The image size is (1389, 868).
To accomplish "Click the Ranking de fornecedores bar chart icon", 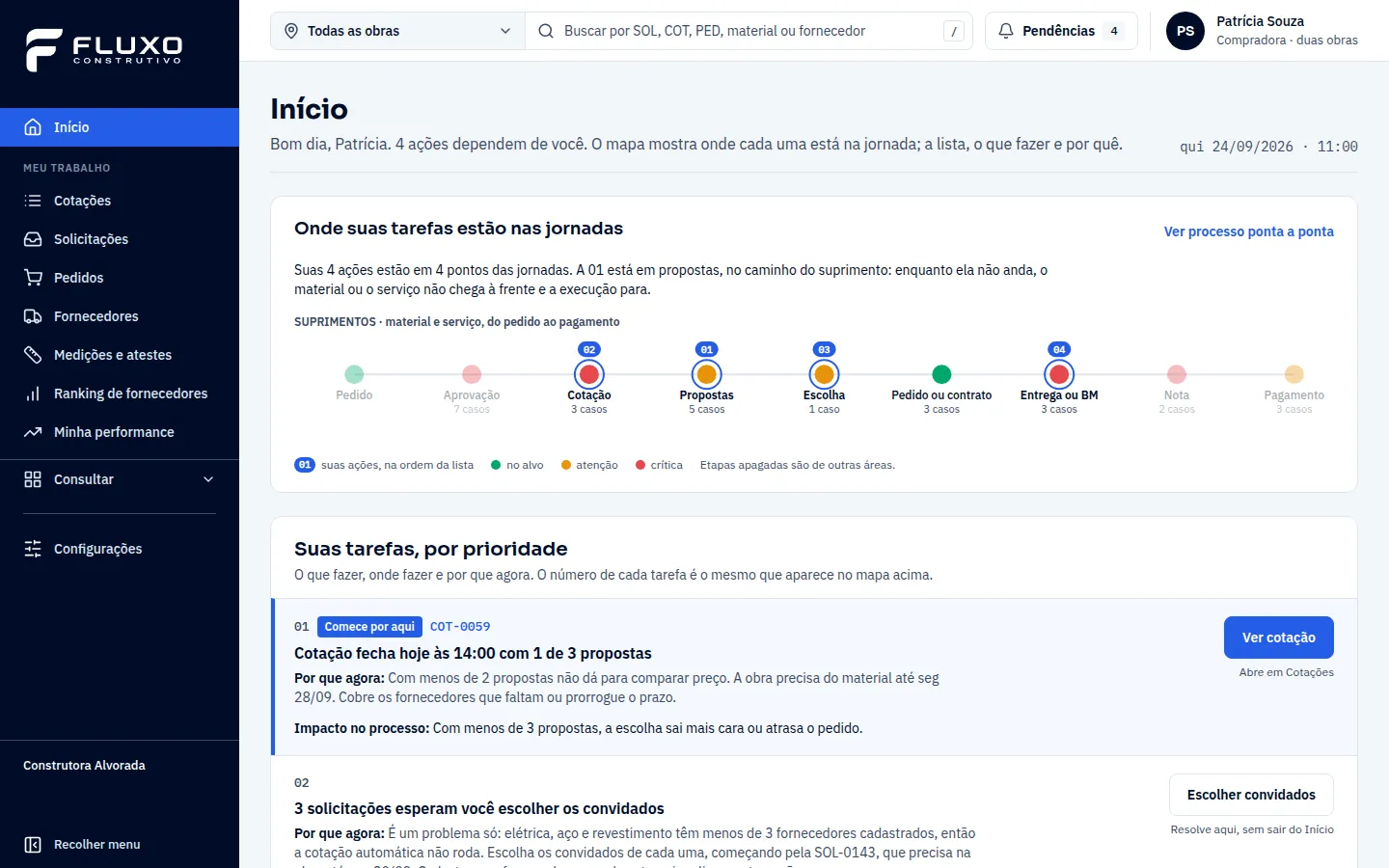I will tap(33, 393).
